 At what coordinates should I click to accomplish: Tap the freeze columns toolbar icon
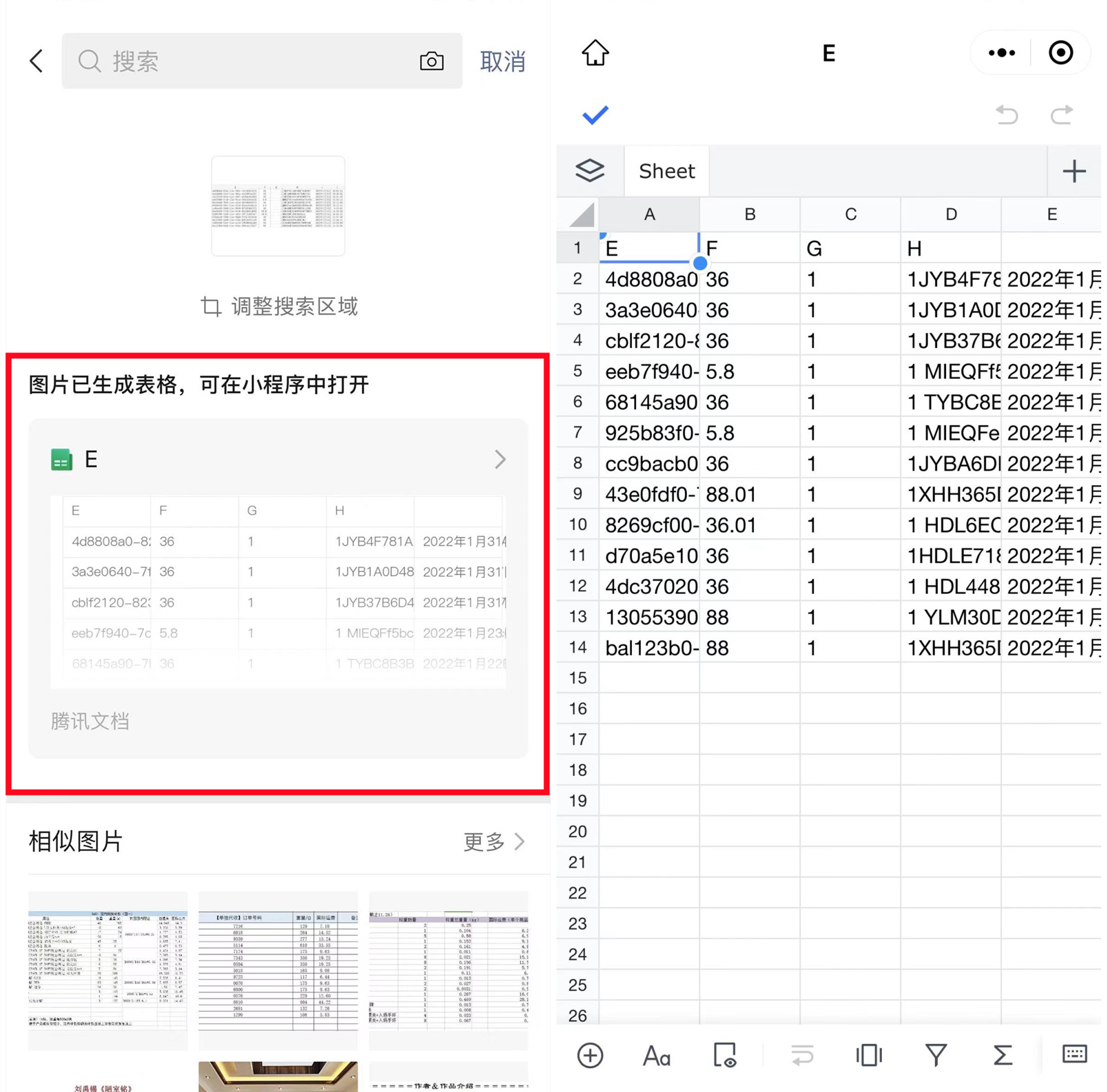pyautogui.click(x=869, y=1055)
